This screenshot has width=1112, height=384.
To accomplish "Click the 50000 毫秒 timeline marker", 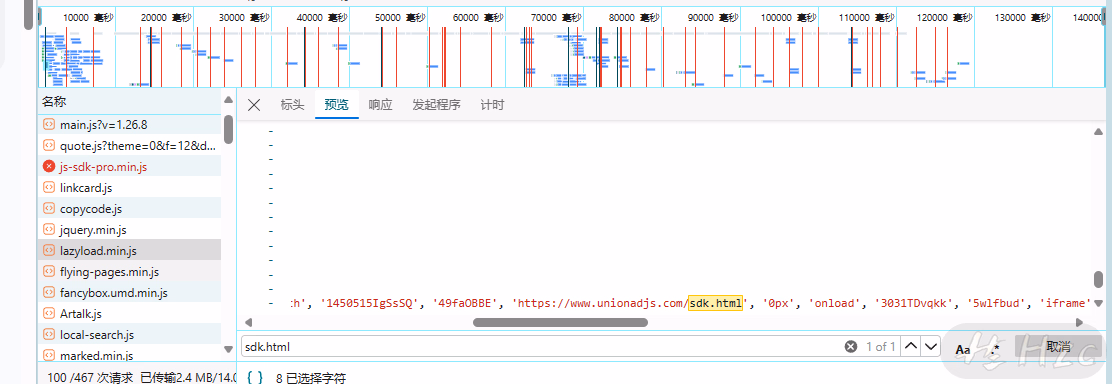I will (399, 18).
